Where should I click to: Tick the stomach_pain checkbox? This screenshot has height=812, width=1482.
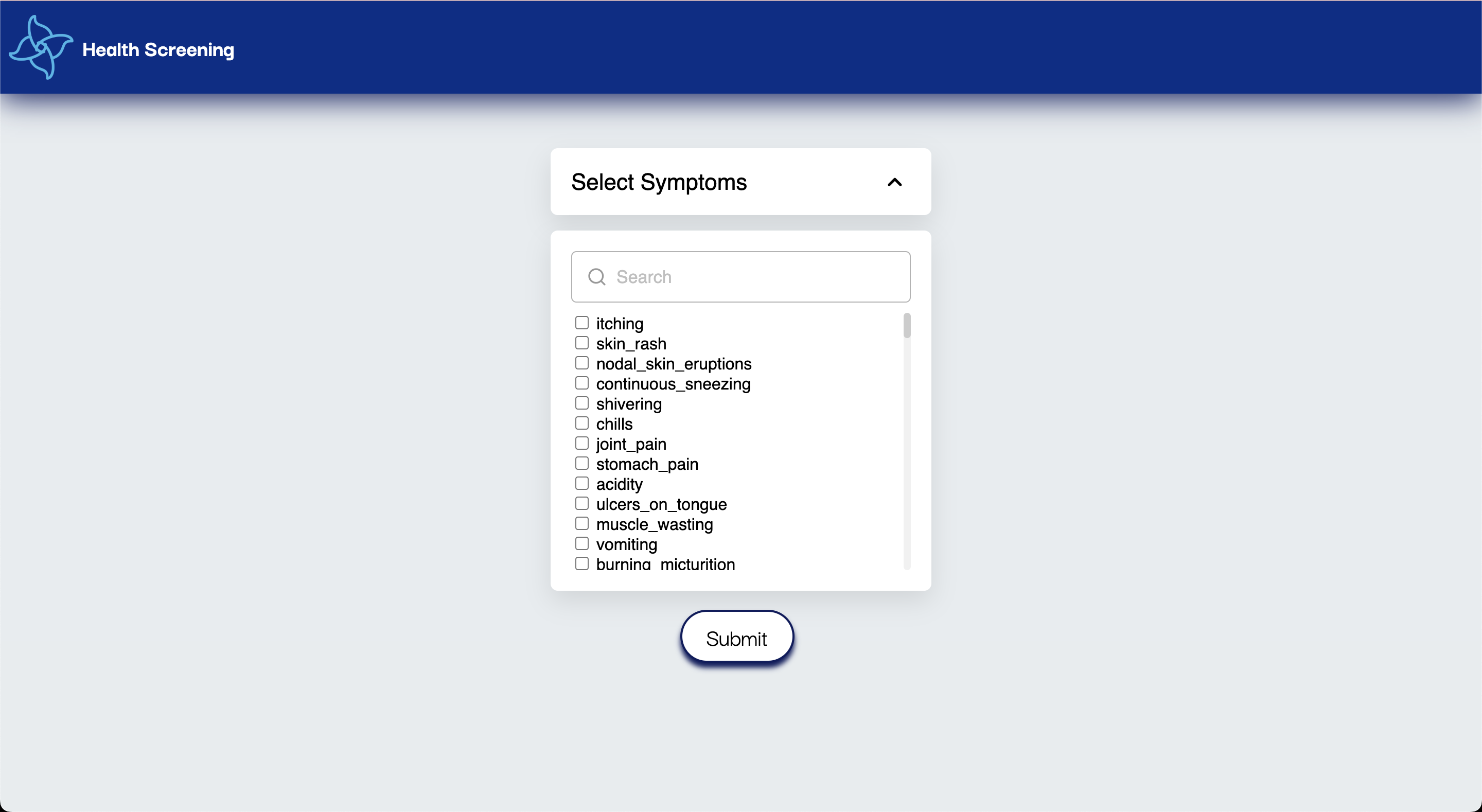coord(581,463)
